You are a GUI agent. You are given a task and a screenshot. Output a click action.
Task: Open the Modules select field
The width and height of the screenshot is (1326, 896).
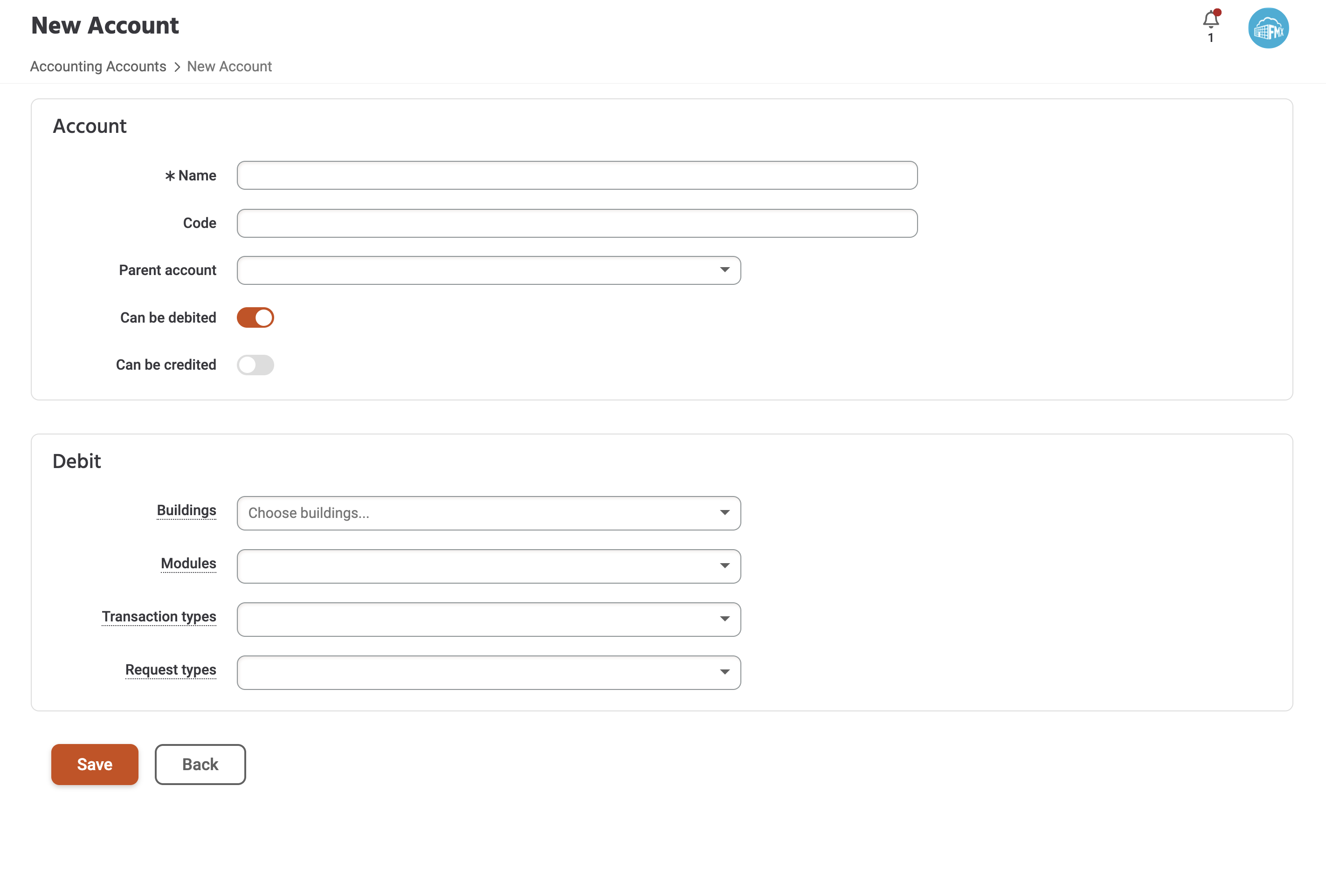point(479,566)
